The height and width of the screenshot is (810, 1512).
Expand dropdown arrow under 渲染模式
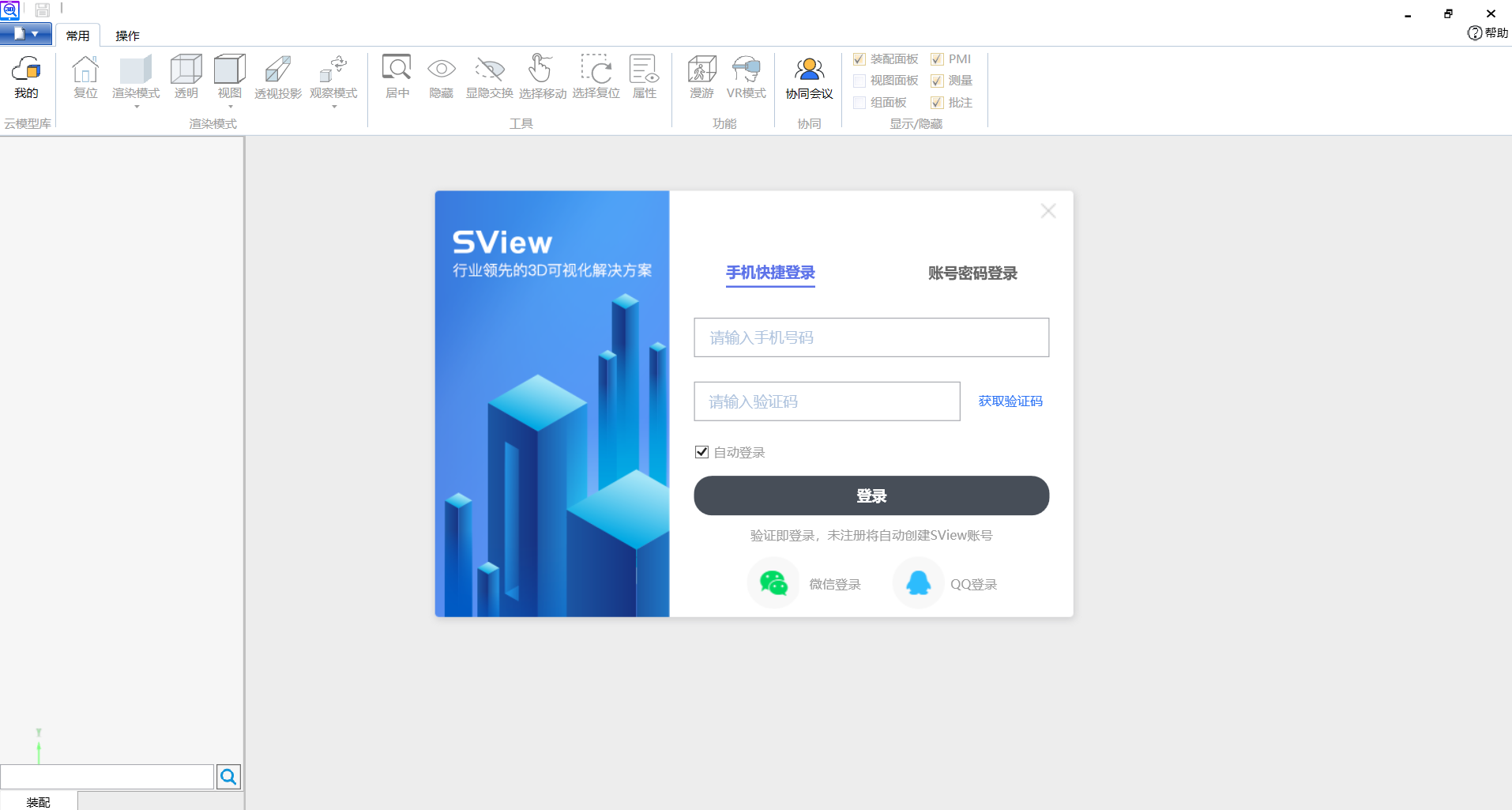coord(136,107)
